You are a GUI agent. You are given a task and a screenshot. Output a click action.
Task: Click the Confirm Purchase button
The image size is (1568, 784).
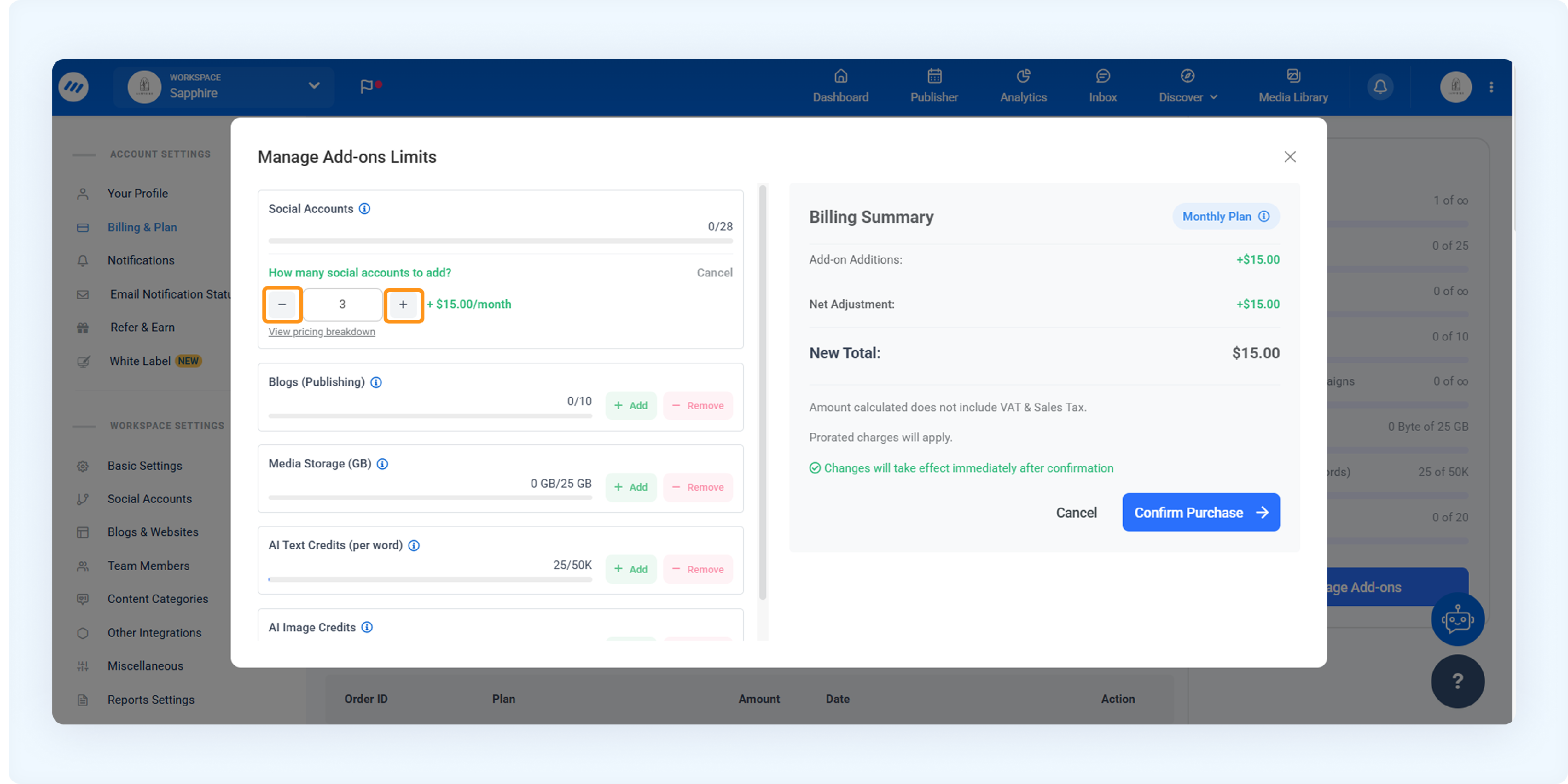tap(1201, 513)
